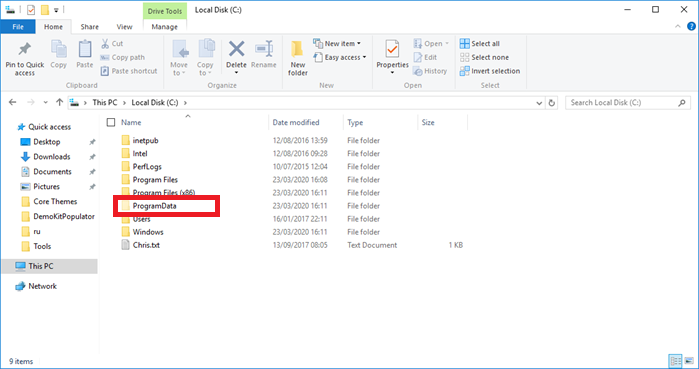Screen dimensions: 699x369
Task: Open the Easy access dropdown
Action: (x=340, y=57)
